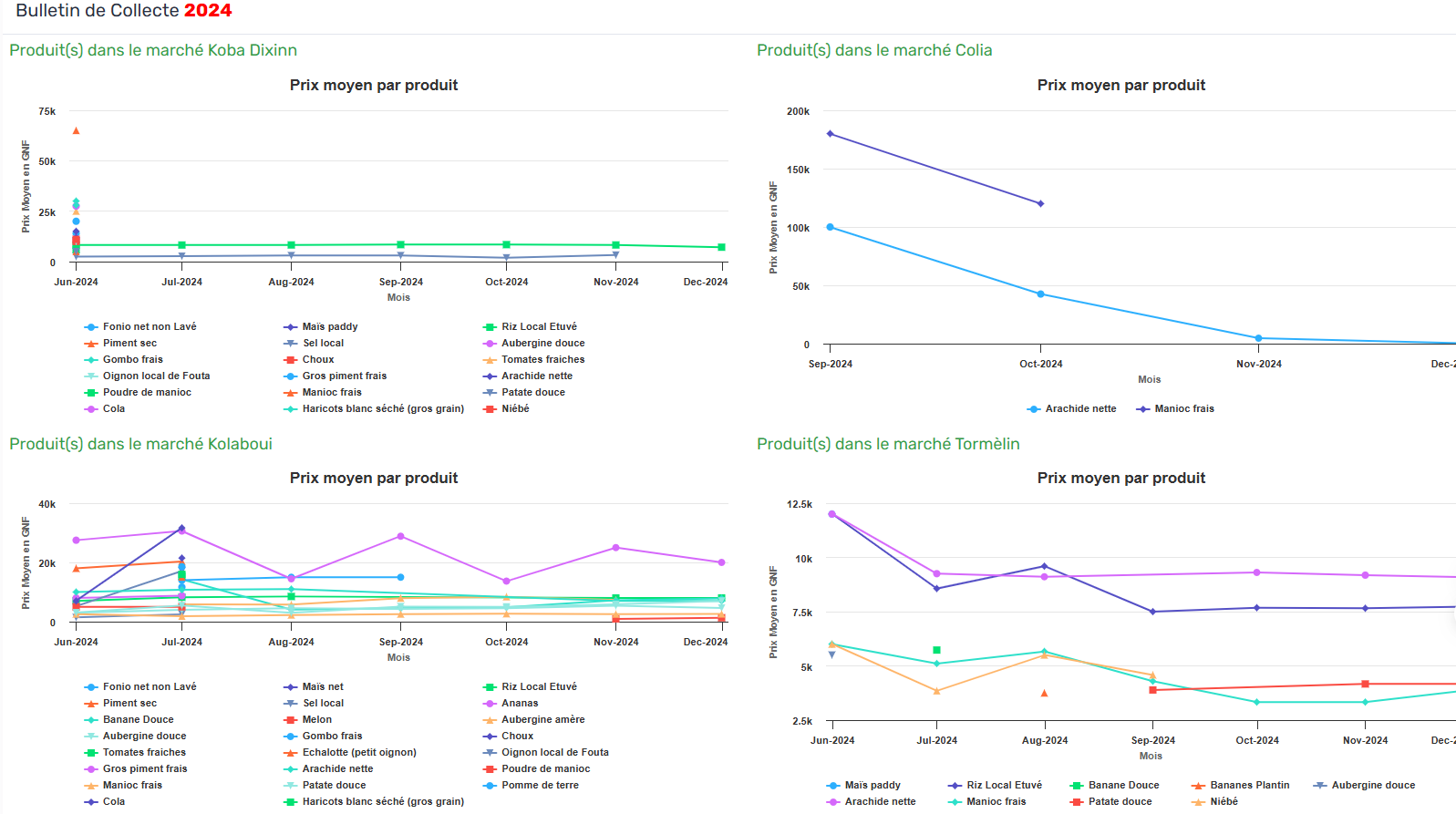Toggle Aubergine douce legend in Tormèlin chart
This screenshot has height=814, width=1456.
pyautogui.click(x=1372, y=786)
